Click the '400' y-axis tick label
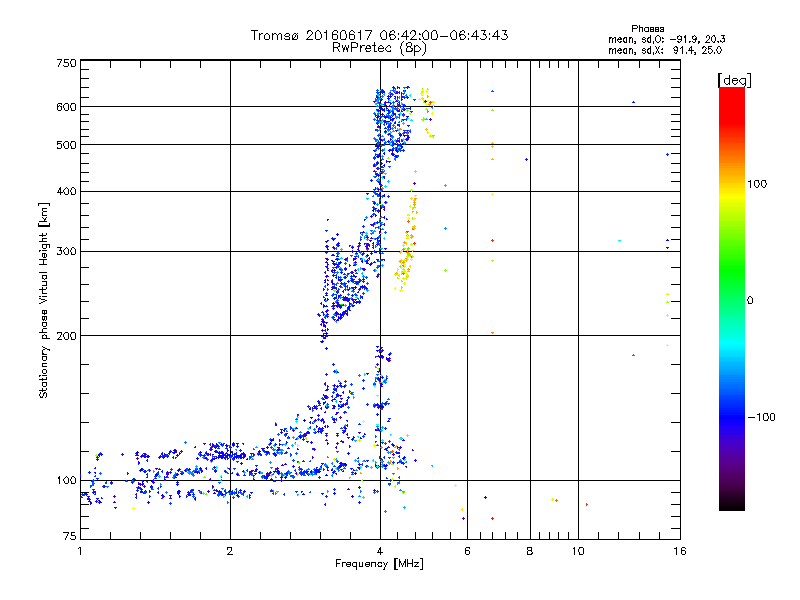 [66, 191]
